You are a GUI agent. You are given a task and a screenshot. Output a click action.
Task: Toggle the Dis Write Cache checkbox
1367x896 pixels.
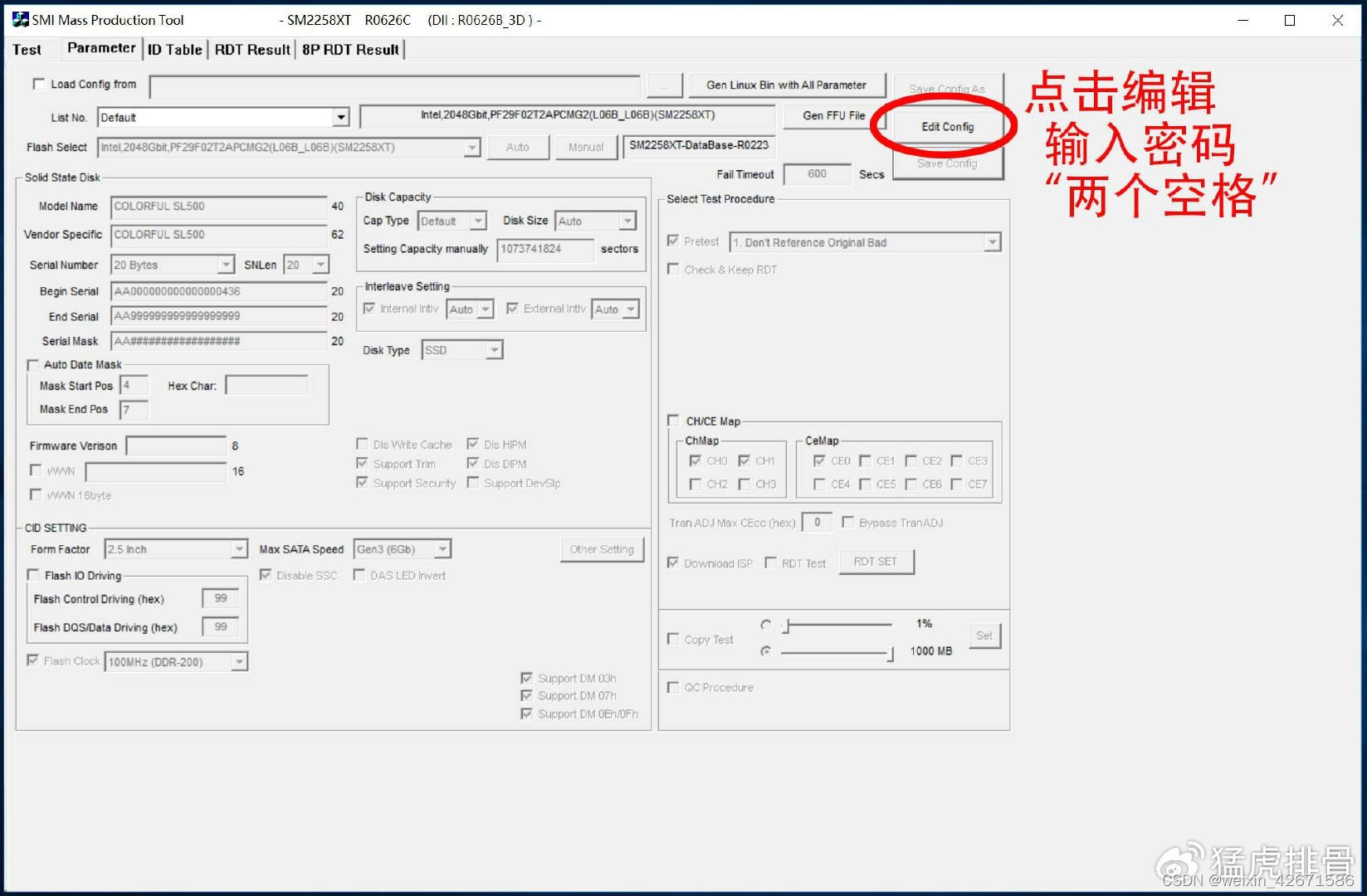click(362, 444)
